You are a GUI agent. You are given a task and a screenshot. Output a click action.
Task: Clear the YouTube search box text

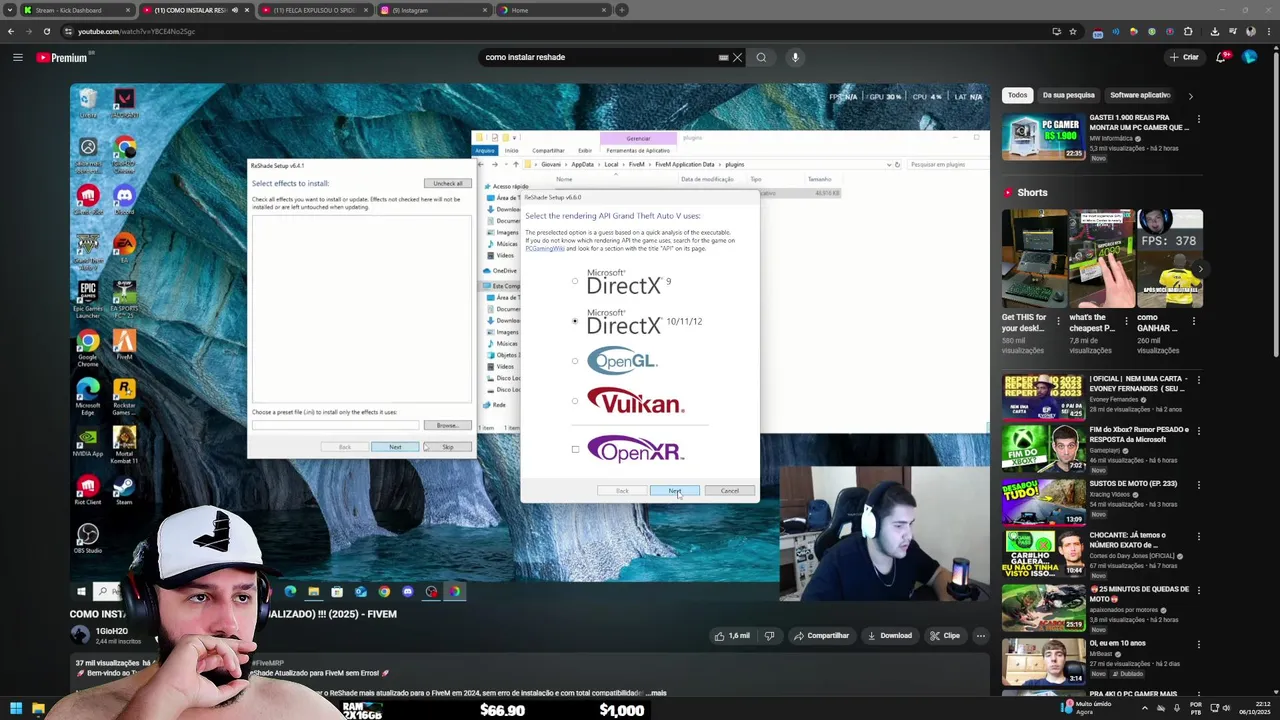tap(737, 57)
